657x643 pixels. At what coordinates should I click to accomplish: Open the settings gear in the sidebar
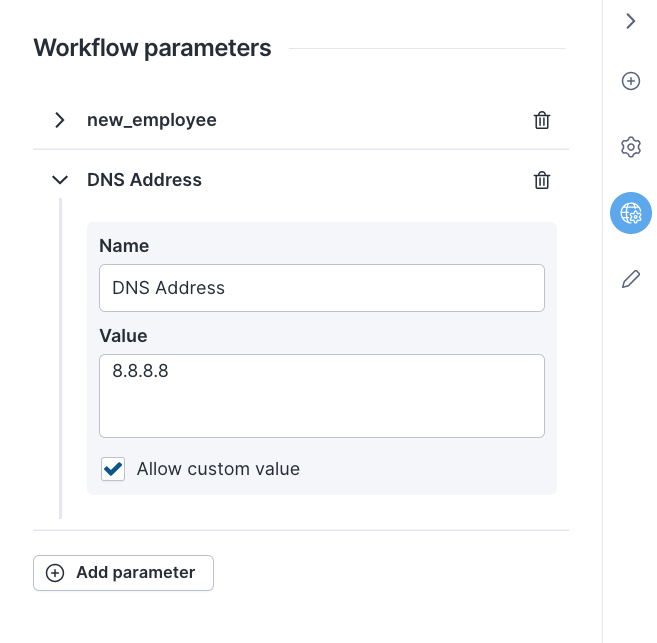point(631,147)
